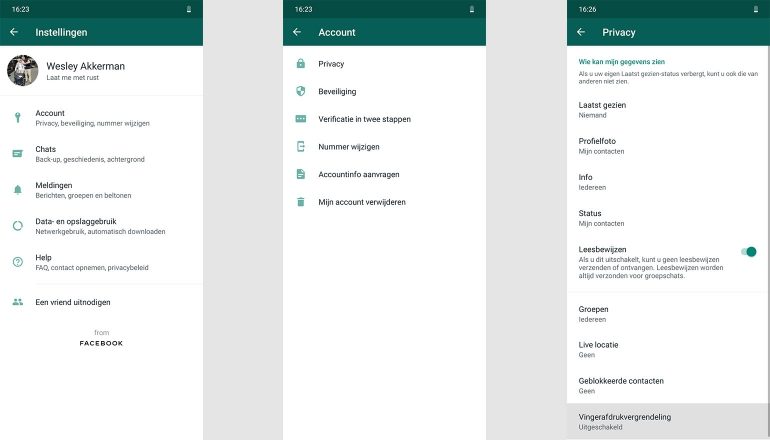Tap the Help question mark icon

tap(17, 261)
